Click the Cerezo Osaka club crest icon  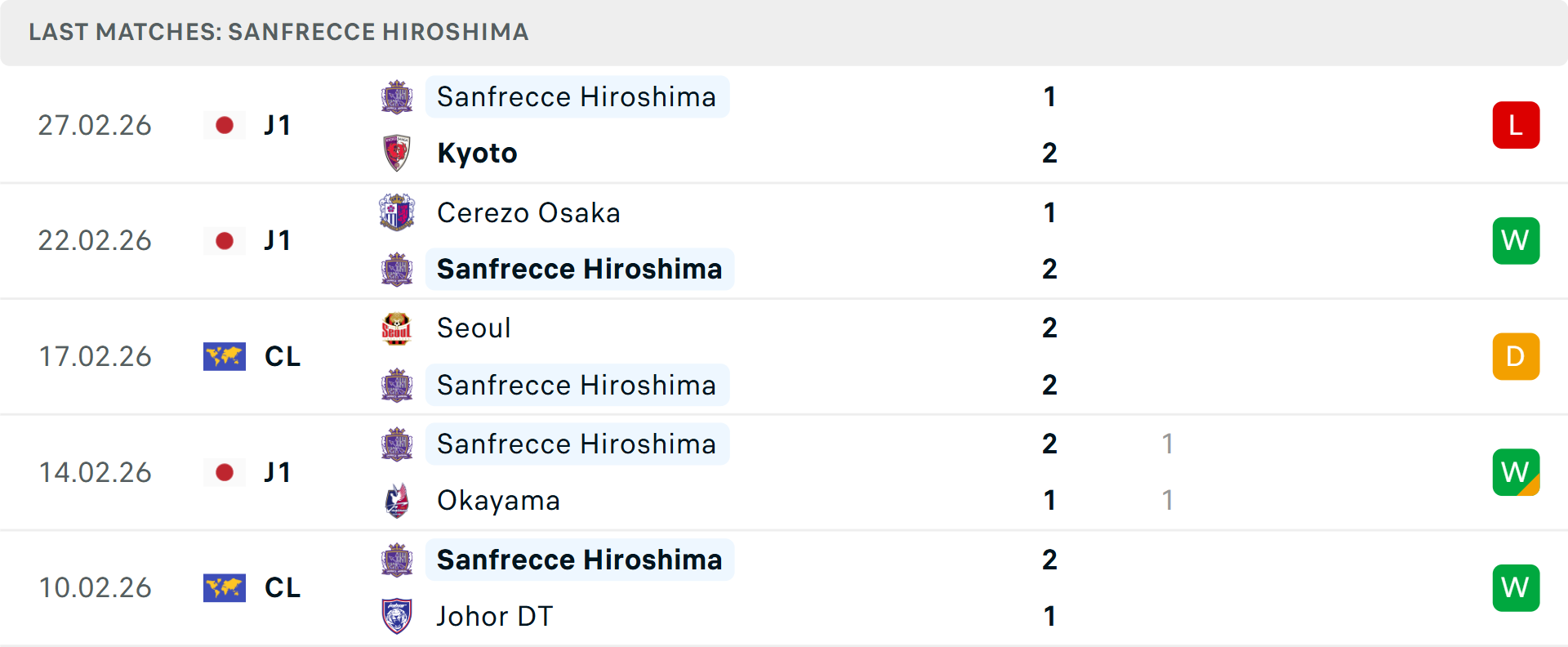(398, 212)
